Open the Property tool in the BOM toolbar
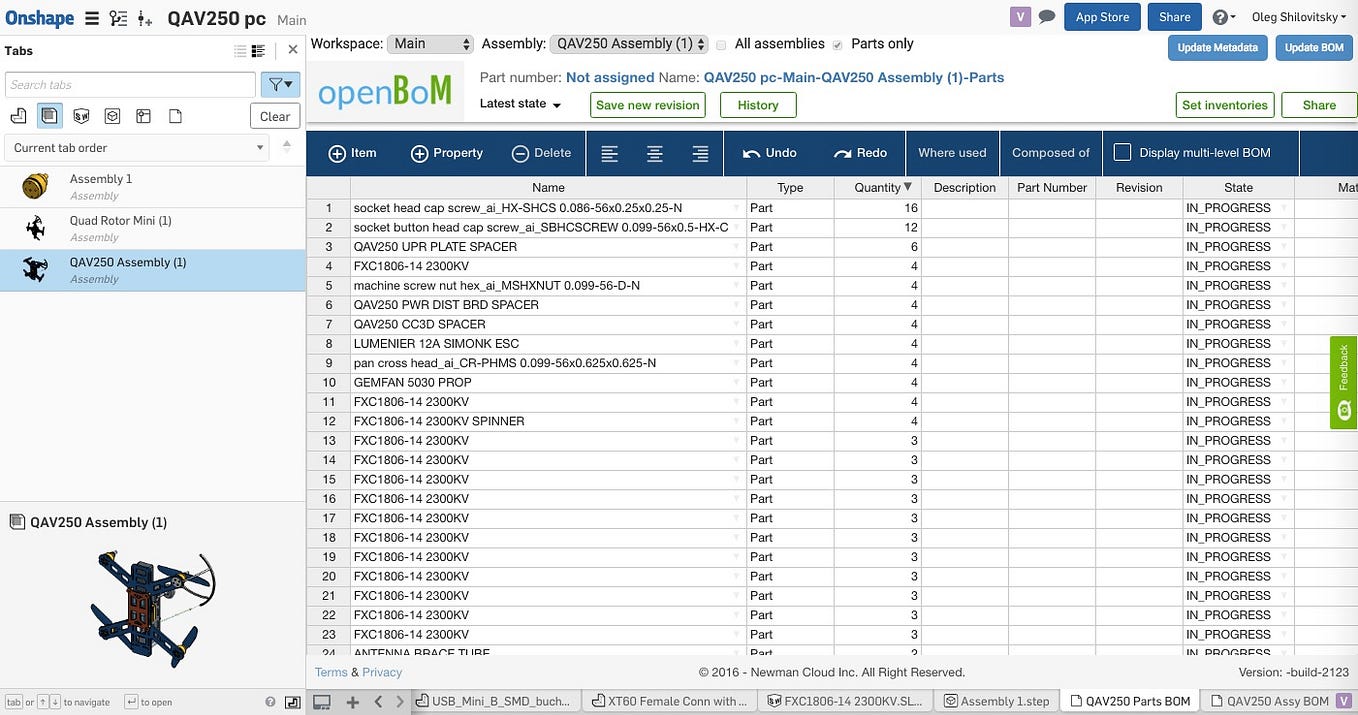Screen dimensions: 1358x715 pyautogui.click(x=446, y=153)
